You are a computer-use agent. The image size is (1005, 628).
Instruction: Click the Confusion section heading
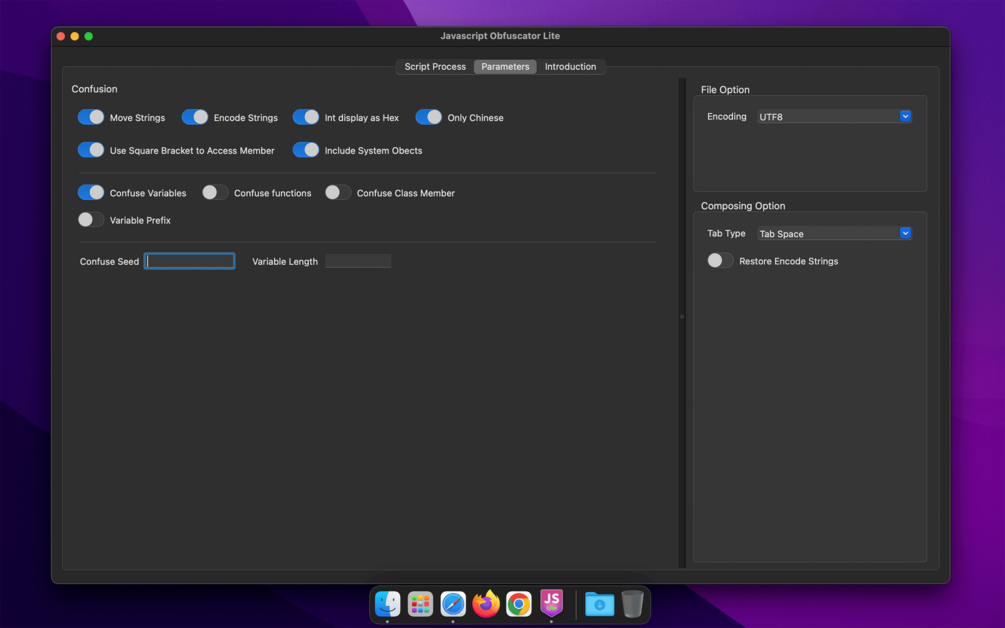point(94,89)
